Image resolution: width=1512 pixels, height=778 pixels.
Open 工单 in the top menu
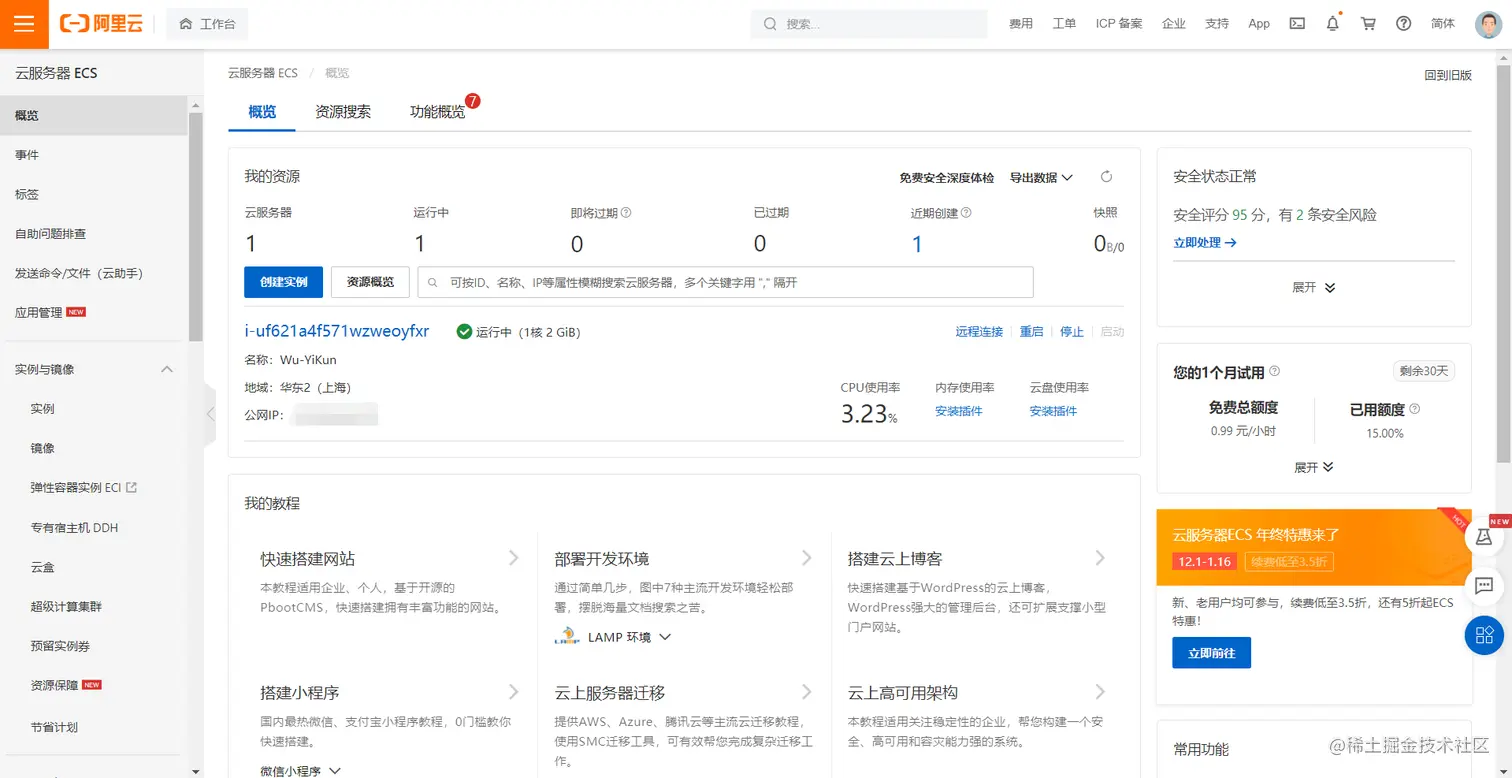[x=1064, y=24]
